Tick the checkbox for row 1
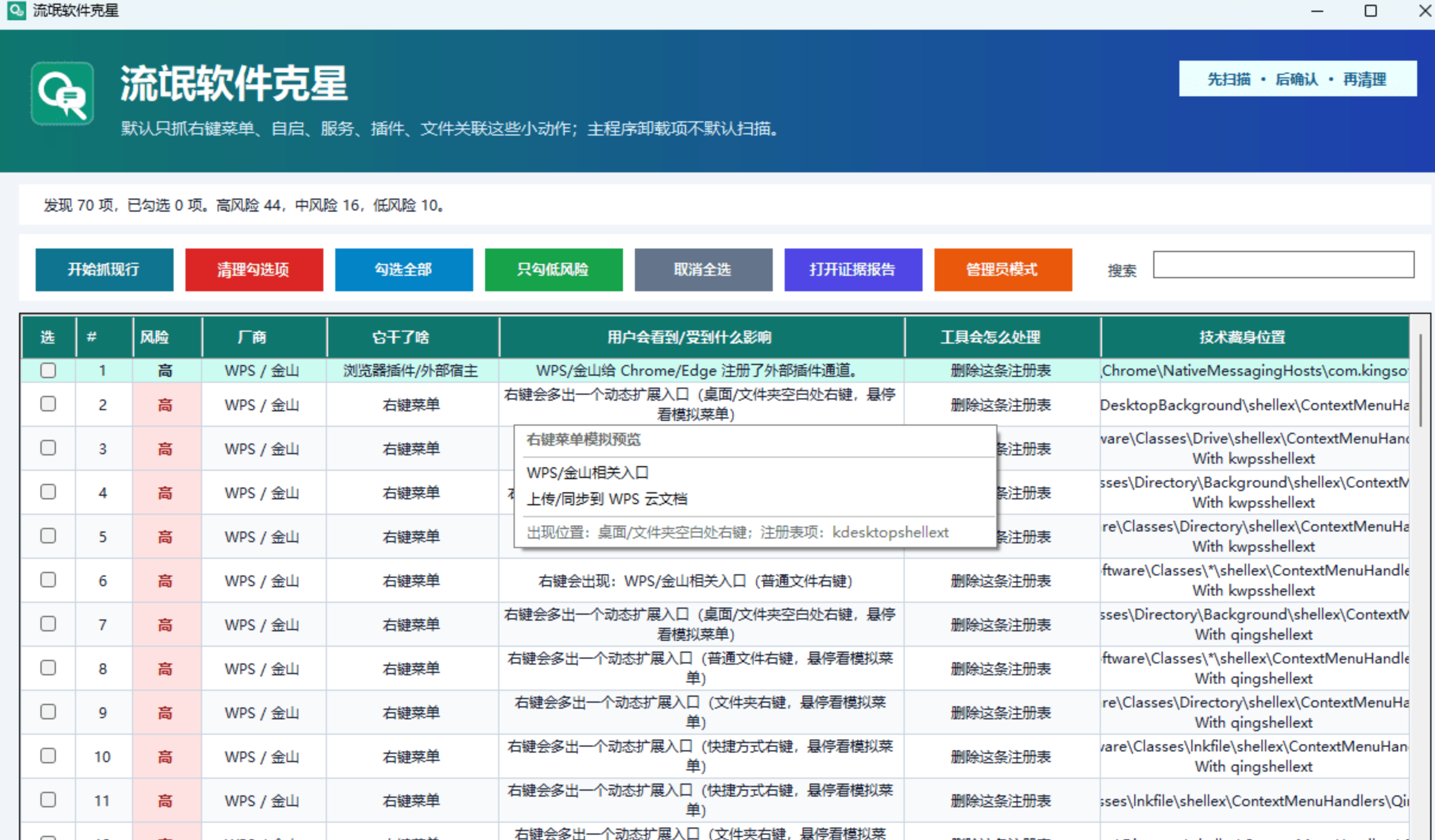This screenshot has width=1435, height=840. (48, 370)
